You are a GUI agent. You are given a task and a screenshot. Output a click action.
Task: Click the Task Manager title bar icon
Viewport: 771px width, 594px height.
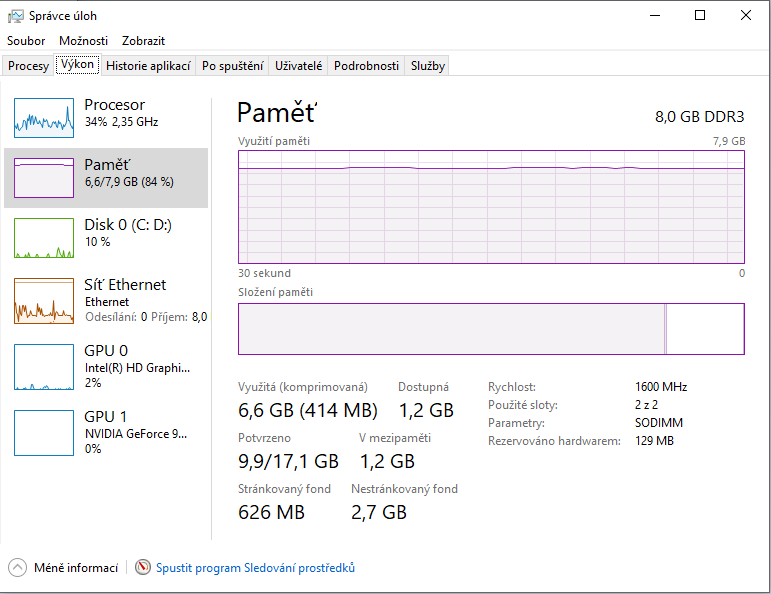click(x=16, y=16)
